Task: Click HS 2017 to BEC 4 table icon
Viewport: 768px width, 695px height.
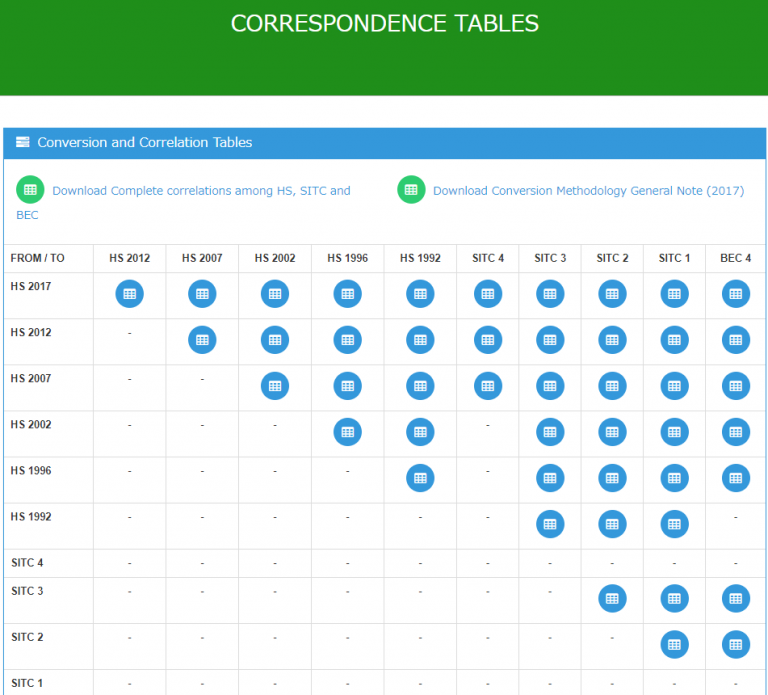Action: 736,294
